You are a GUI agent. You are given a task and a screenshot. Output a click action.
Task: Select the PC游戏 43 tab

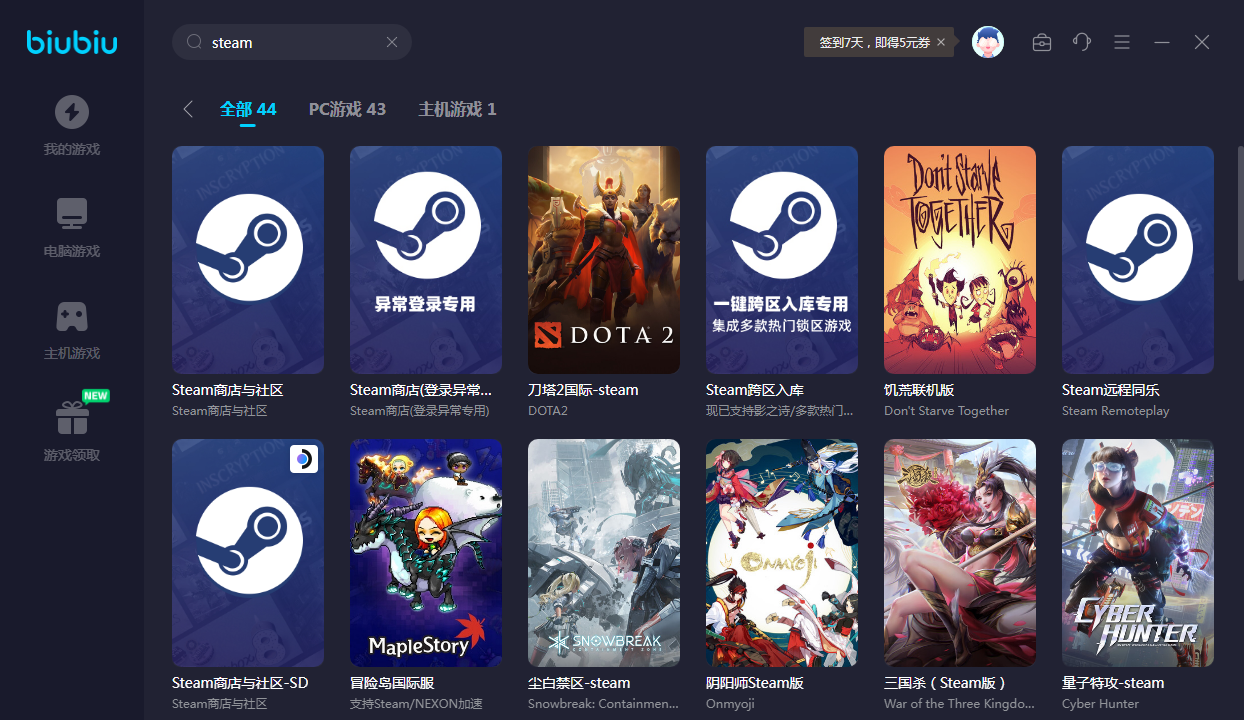[x=347, y=109]
